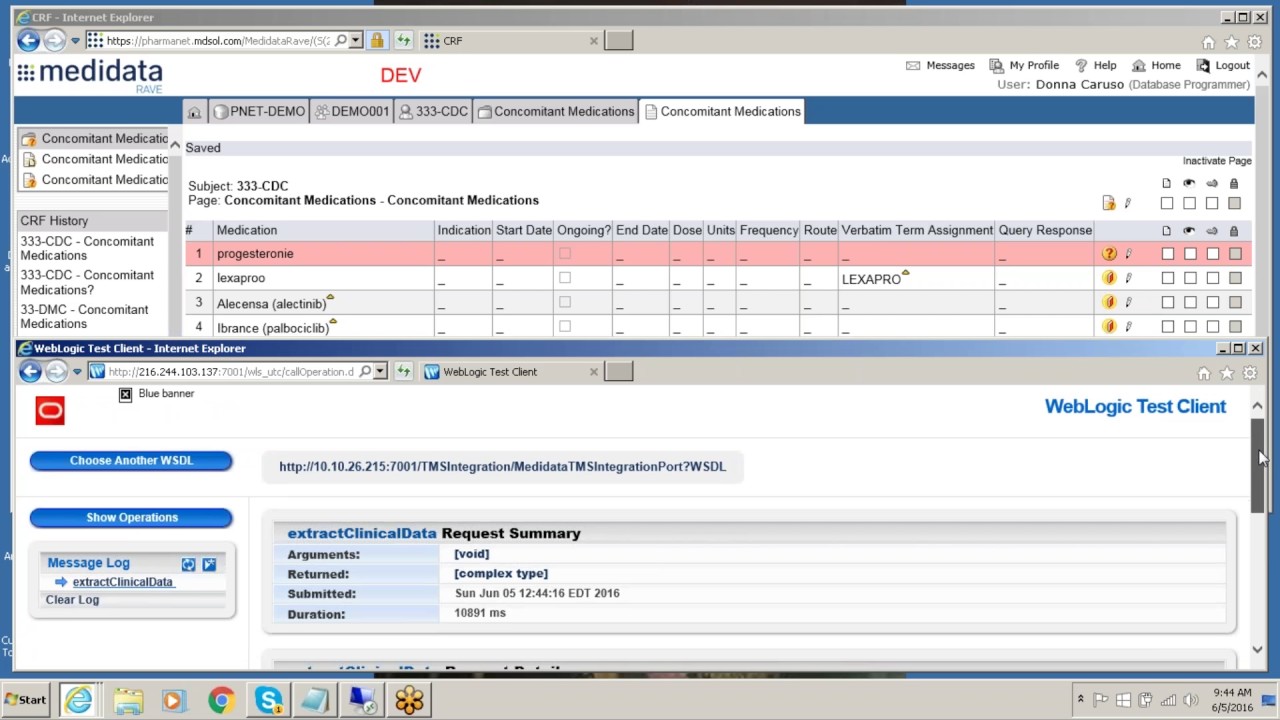The height and width of the screenshot is (720, 1280).
Task: Select the WebLogic Test Client browser tab
Action: pyautogui.click(x=510, y=372)
